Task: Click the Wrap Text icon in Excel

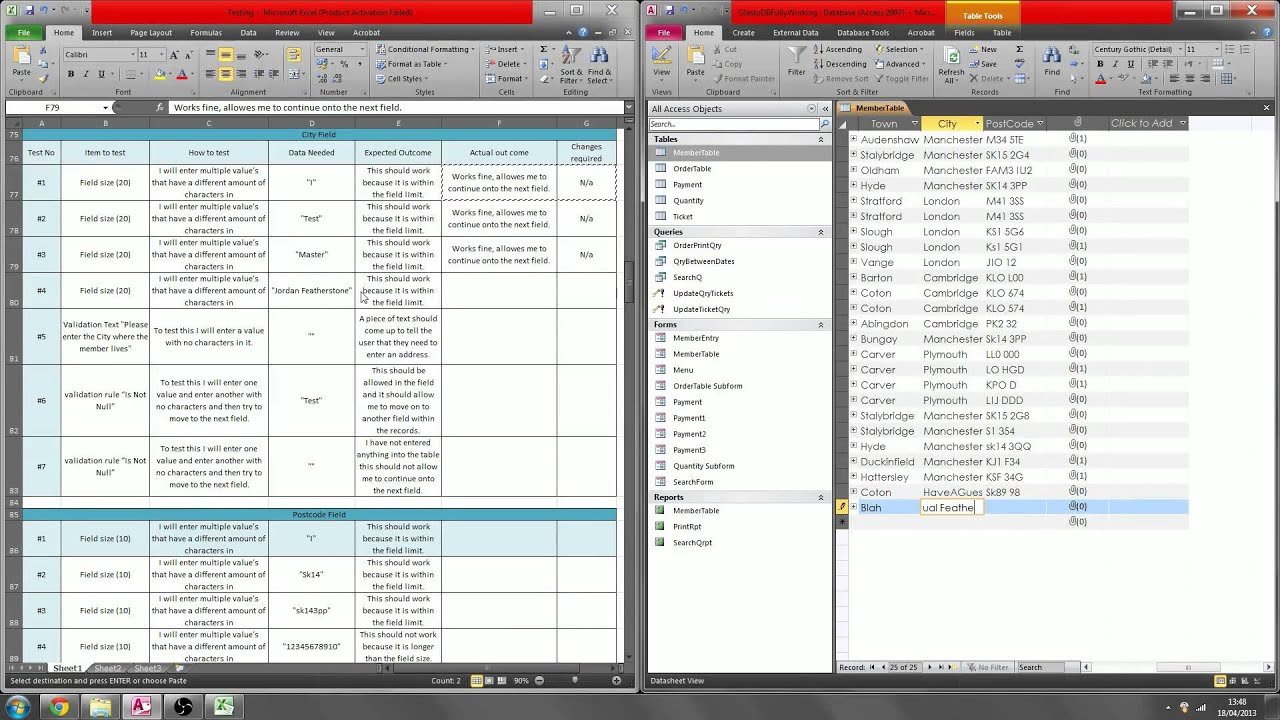Action: 294,55
